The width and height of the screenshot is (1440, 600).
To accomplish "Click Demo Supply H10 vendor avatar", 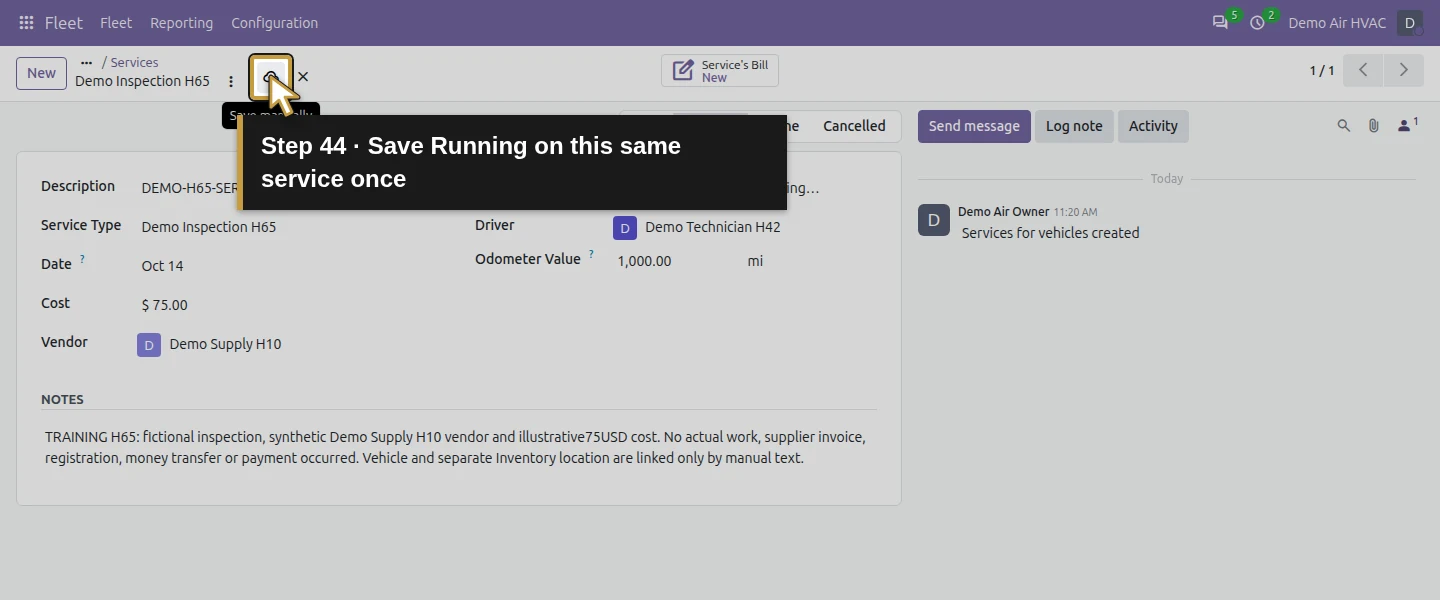I will (x=149, y=345).
